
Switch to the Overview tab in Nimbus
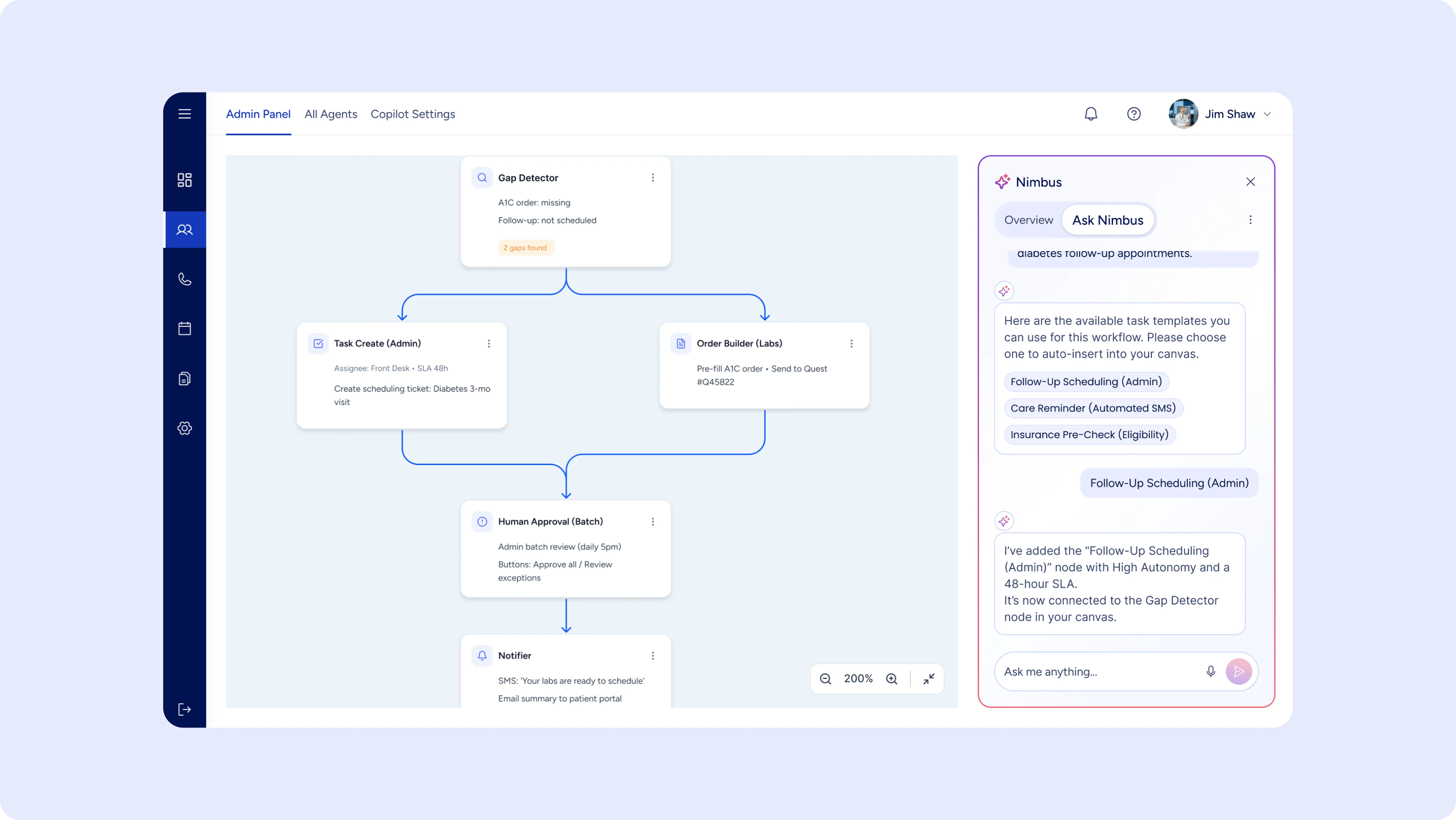(1028, 220)
